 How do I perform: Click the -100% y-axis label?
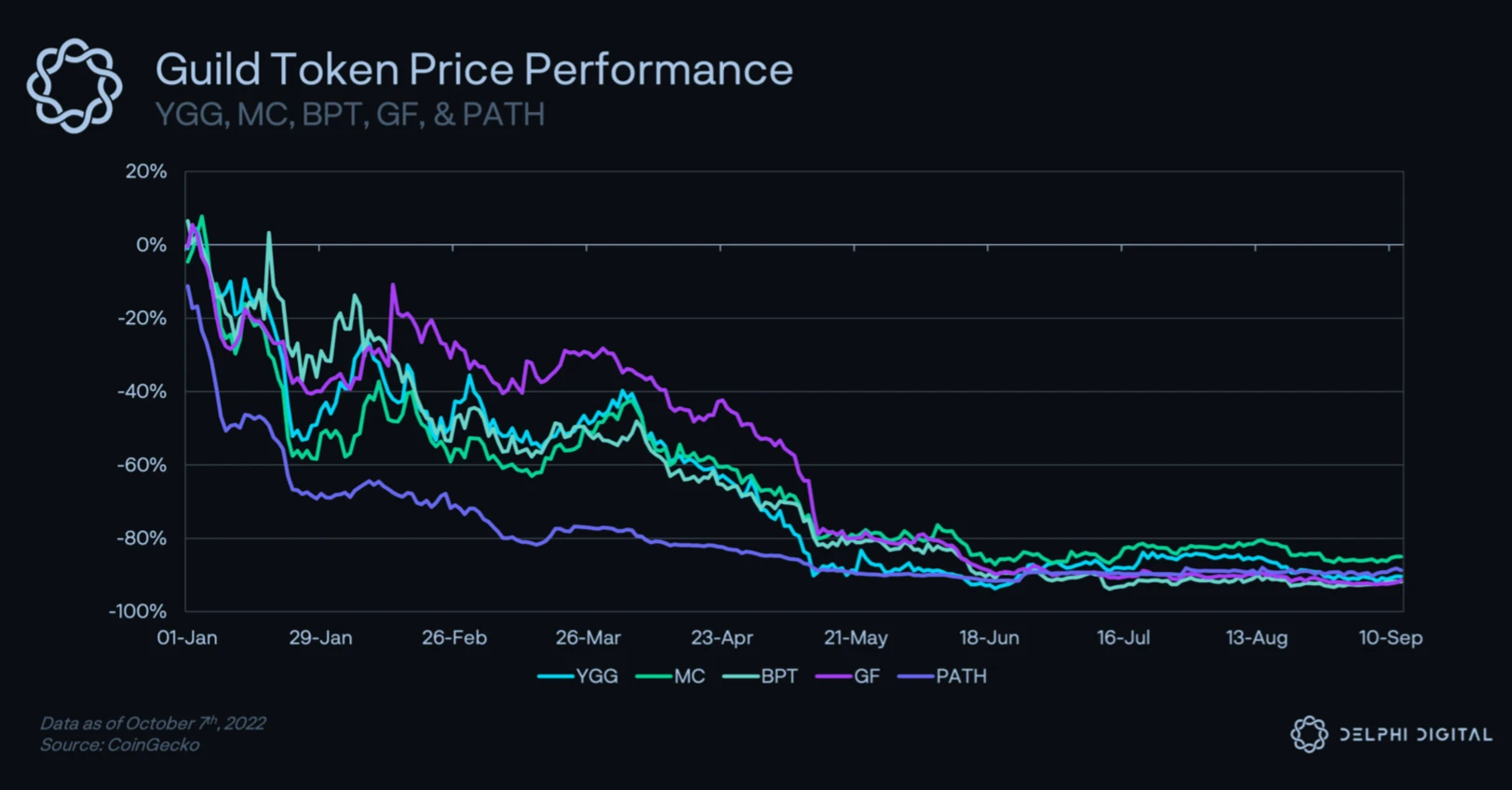point(138,612)
